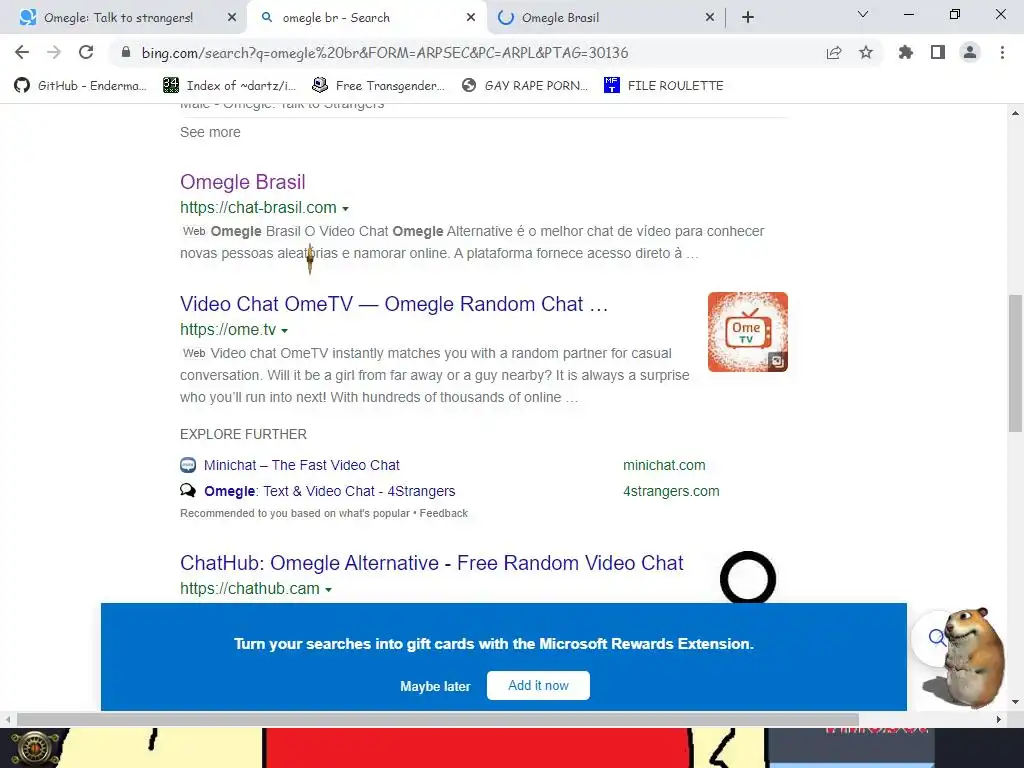Image resolution: width=1024 pixels, height=768 pixels.
Task: Open Chrome's three-dot menu
Action: point(1002,52)
